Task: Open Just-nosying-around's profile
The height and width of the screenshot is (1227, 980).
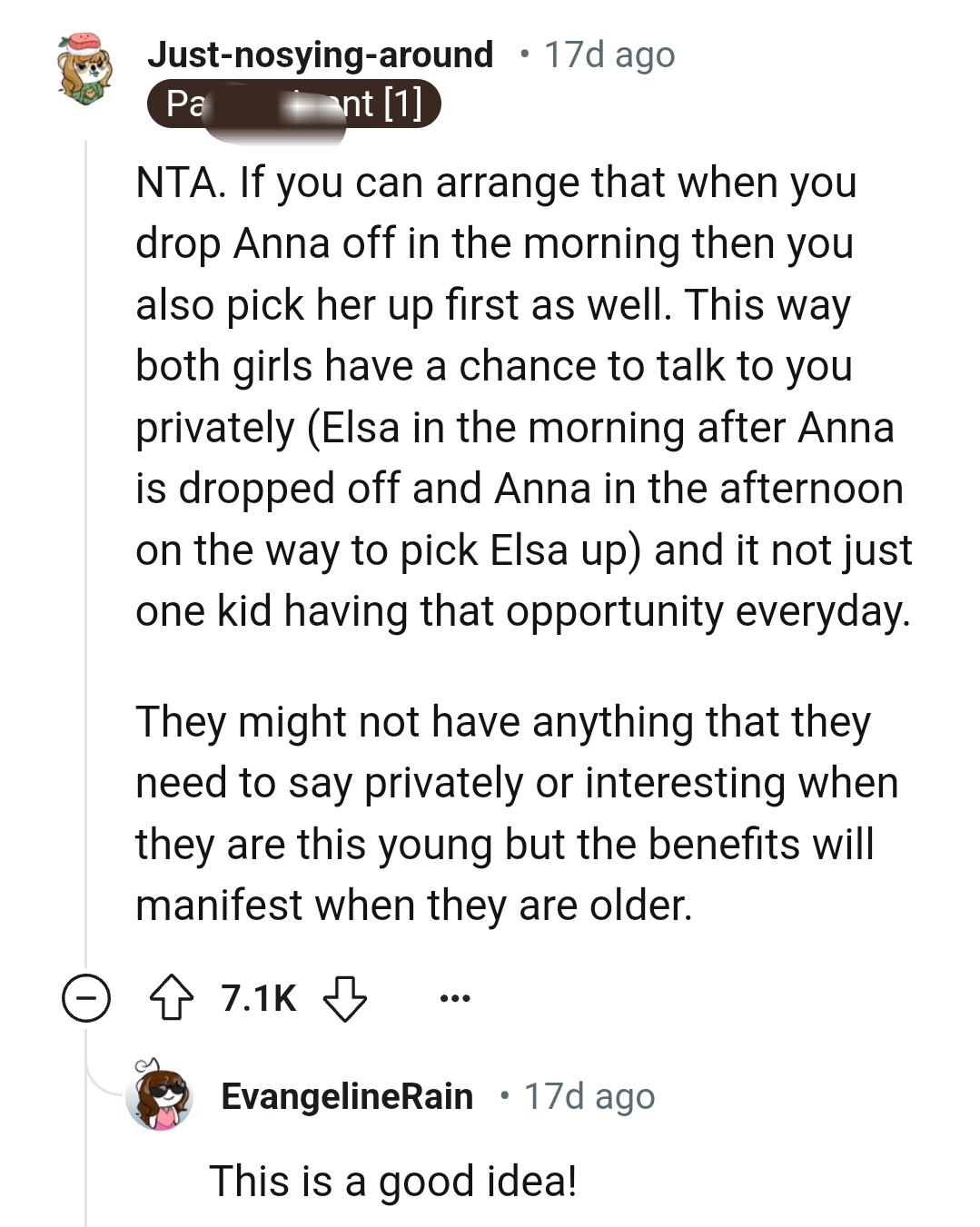Action: (320, 54)
